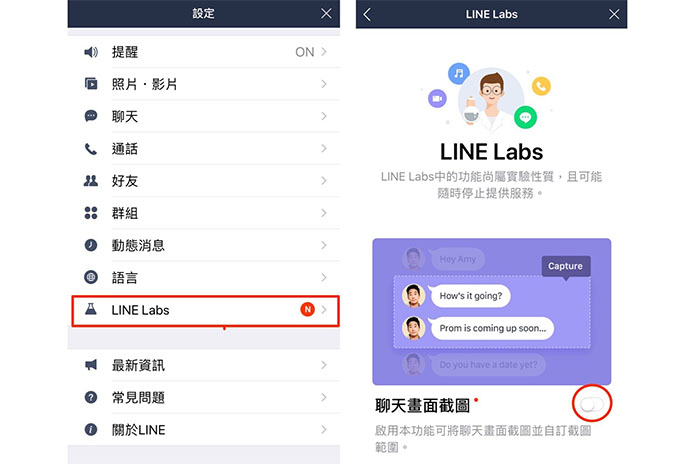
Task: Expand the 最新資訊 row chevron arrow
Action: tap(324, 365)
